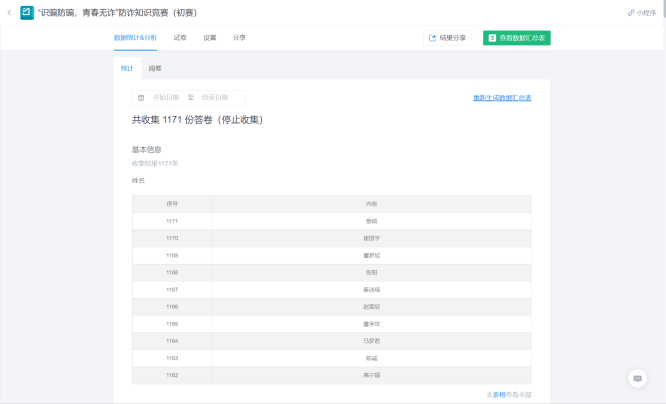Open the 设置 tab
Viewport: 666px width, 404px height.
(x=210, y=37)
